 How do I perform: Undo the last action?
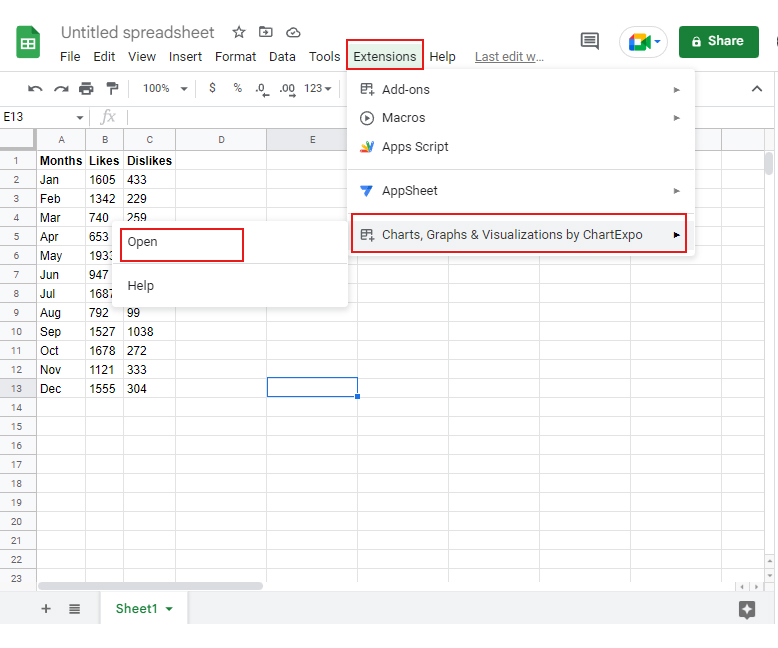pos(35,89)
